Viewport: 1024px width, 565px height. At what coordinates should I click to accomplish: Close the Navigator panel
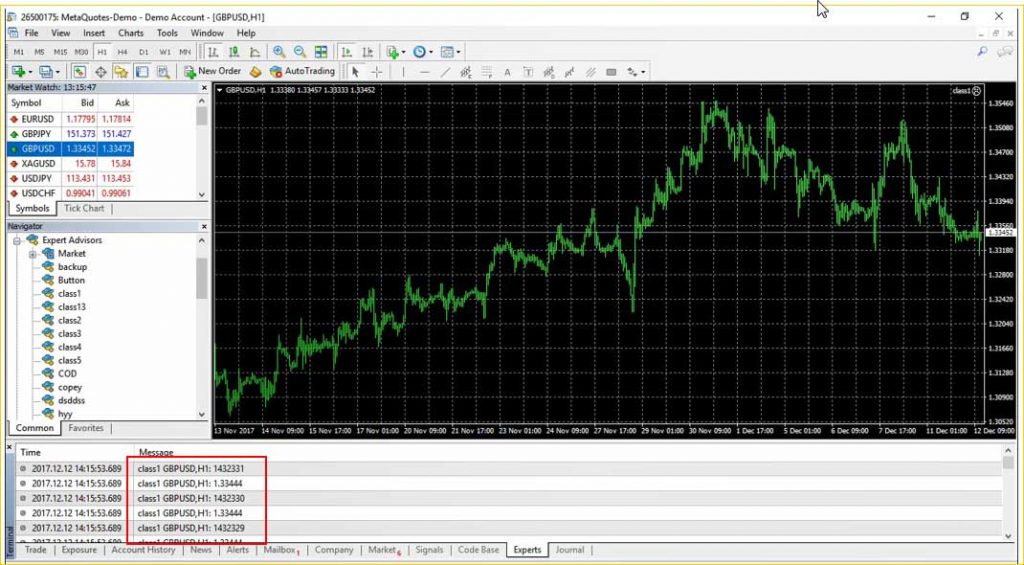(x=204, y=227)
